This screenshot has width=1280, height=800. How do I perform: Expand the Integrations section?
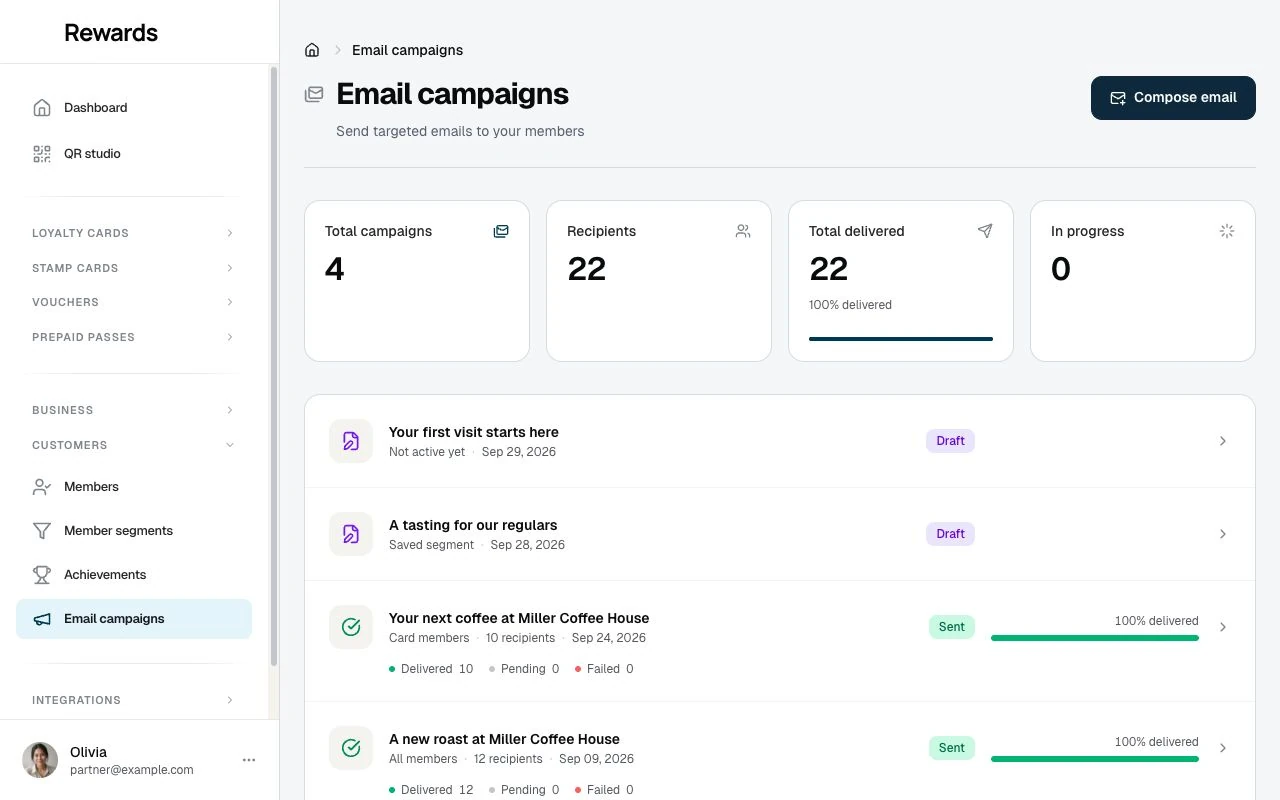[x=134, y=700]
